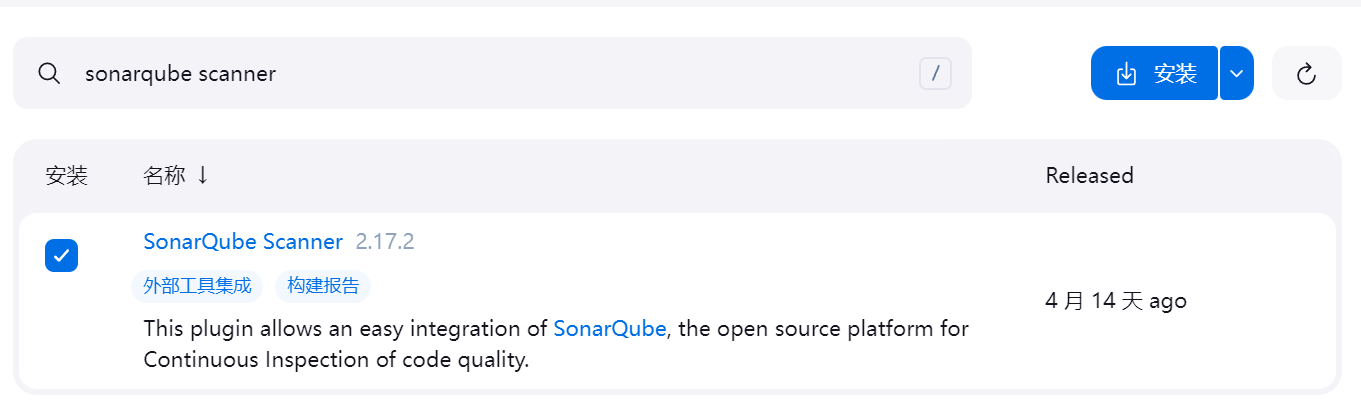Image resolution: width=1361 pixels, height=412 pixels.
Task: Uncheck the SonarQube Scanner install checkbox
Action: [x=61, y=255]
